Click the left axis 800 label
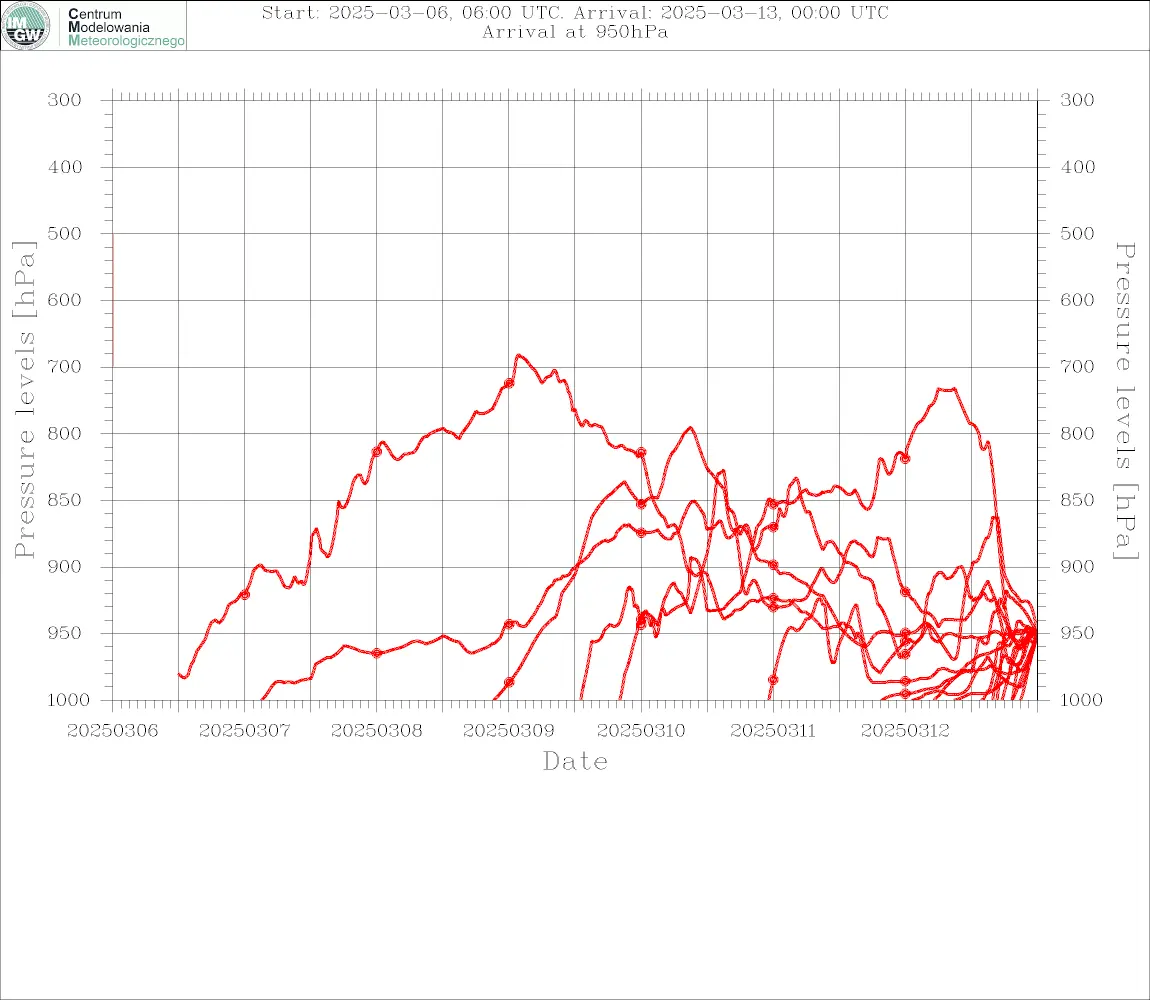Screen dimensions: 1150x1000 click(65, 434)
